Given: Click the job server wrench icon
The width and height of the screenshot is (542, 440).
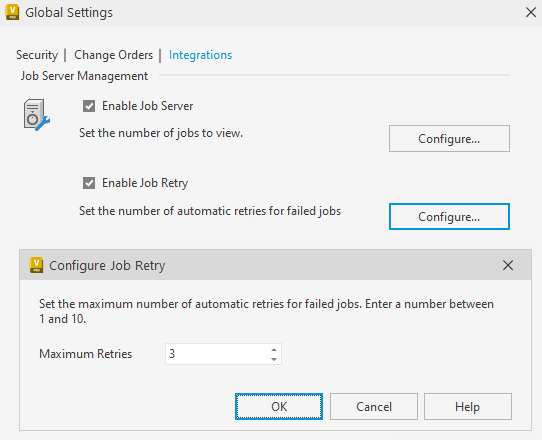Looking at the screenshot, I should coord(37,115).
